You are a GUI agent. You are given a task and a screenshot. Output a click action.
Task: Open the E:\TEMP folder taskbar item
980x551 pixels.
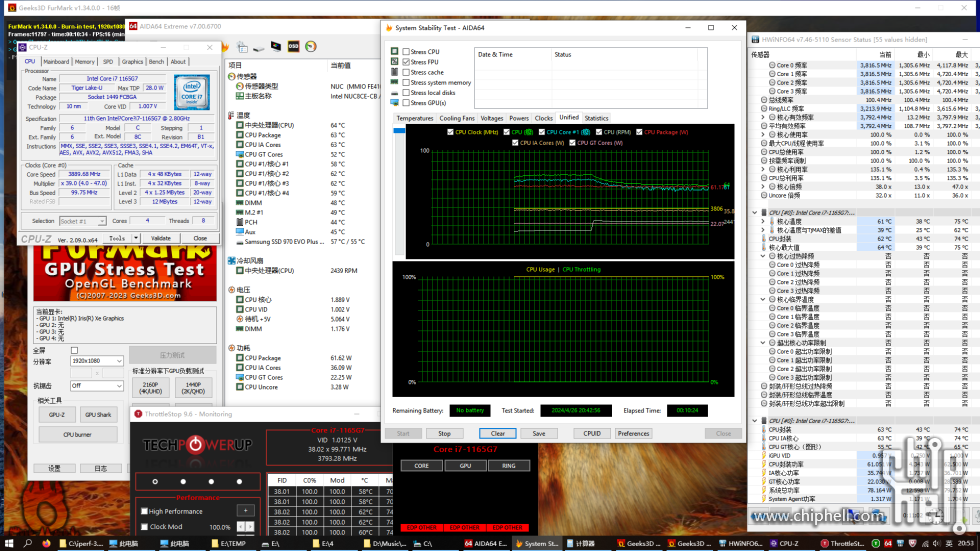tap(228, 544)
